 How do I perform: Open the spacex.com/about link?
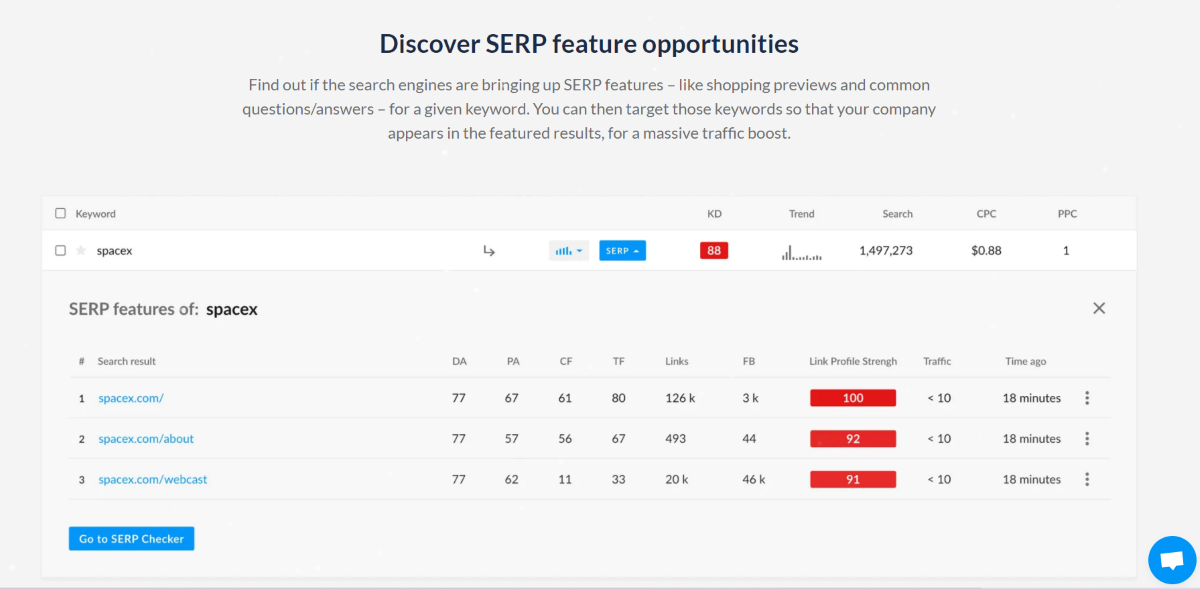tap(146, 438)
